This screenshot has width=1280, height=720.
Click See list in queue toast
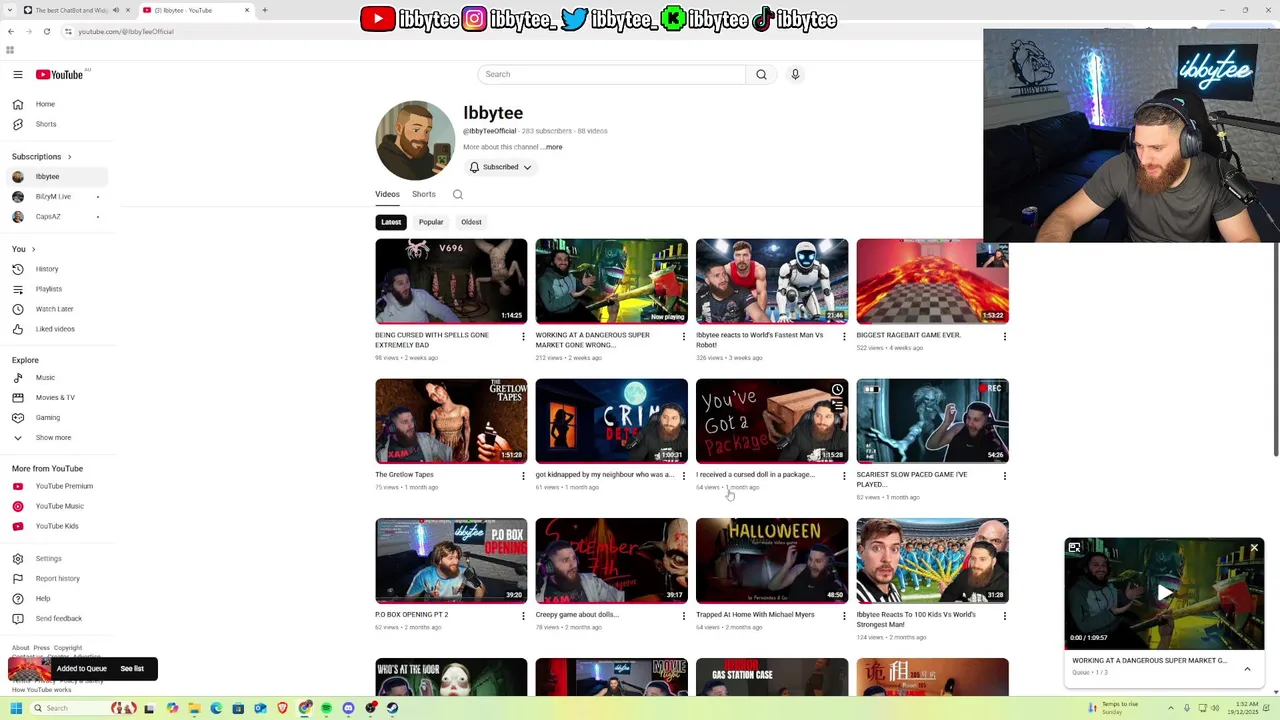click(132, 669)
